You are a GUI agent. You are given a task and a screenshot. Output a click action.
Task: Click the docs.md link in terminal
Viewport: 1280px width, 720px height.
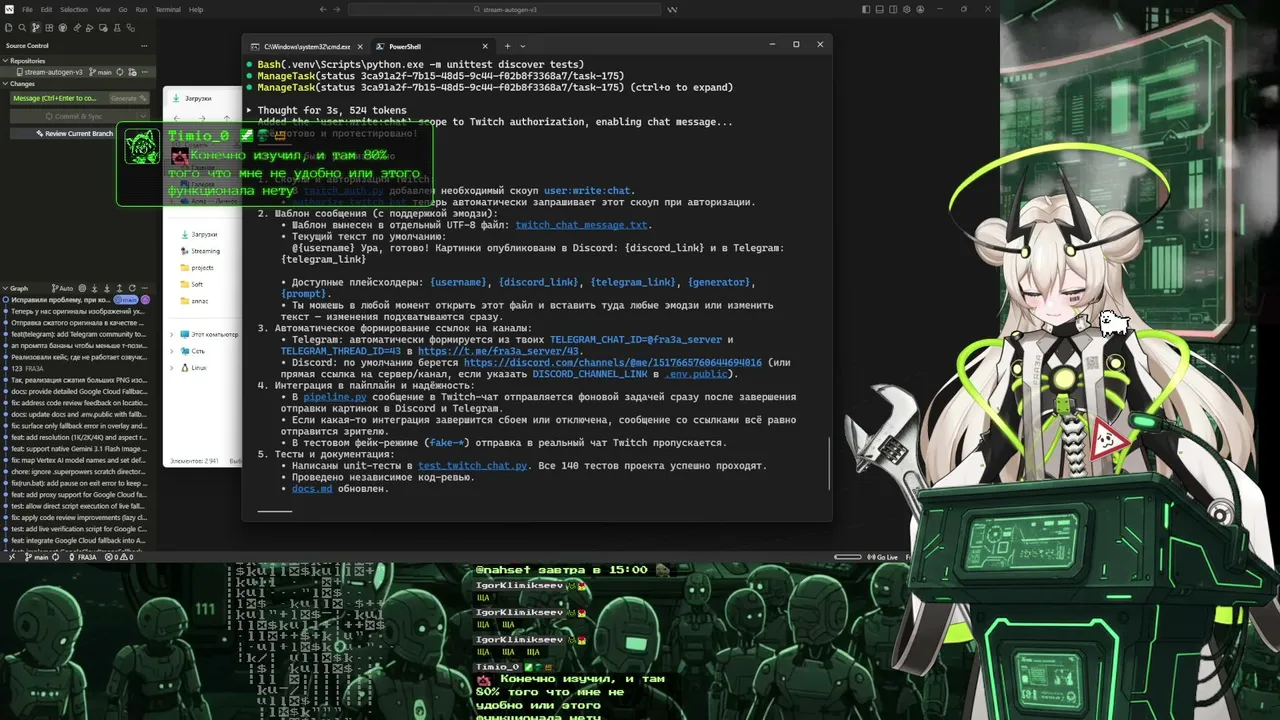pos(312,488)
